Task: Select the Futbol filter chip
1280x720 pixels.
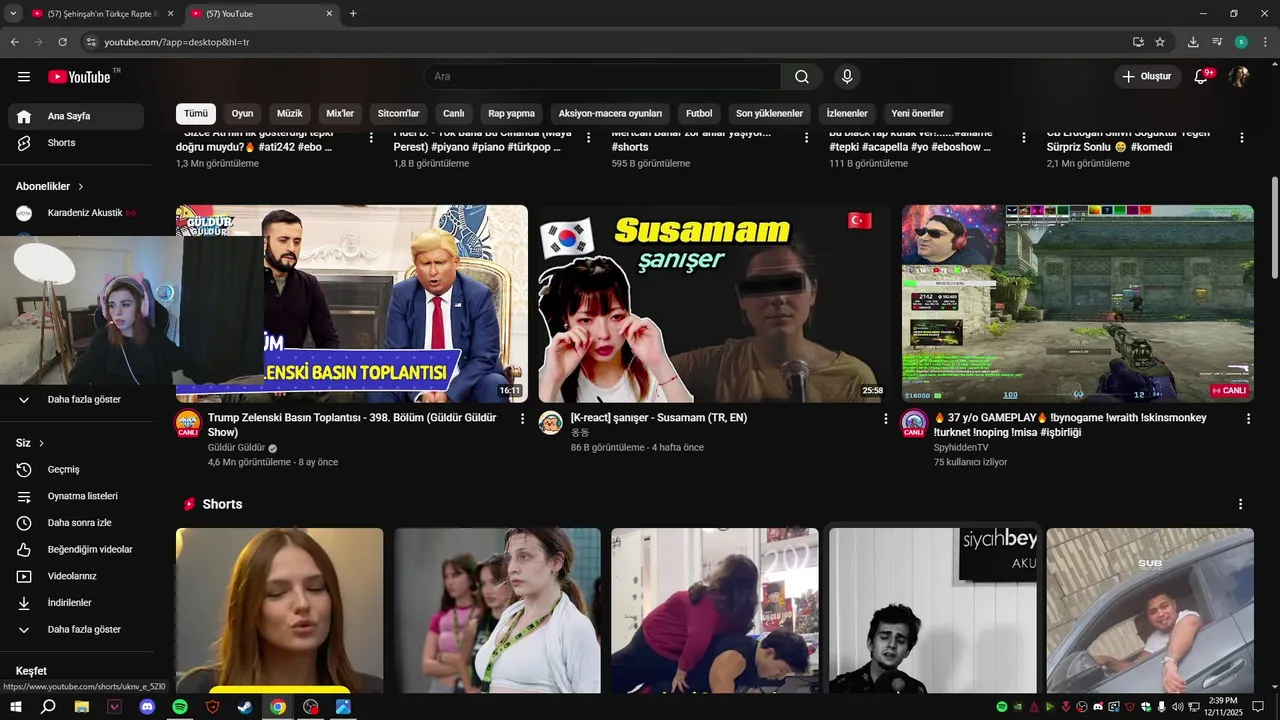Action: 699,114
